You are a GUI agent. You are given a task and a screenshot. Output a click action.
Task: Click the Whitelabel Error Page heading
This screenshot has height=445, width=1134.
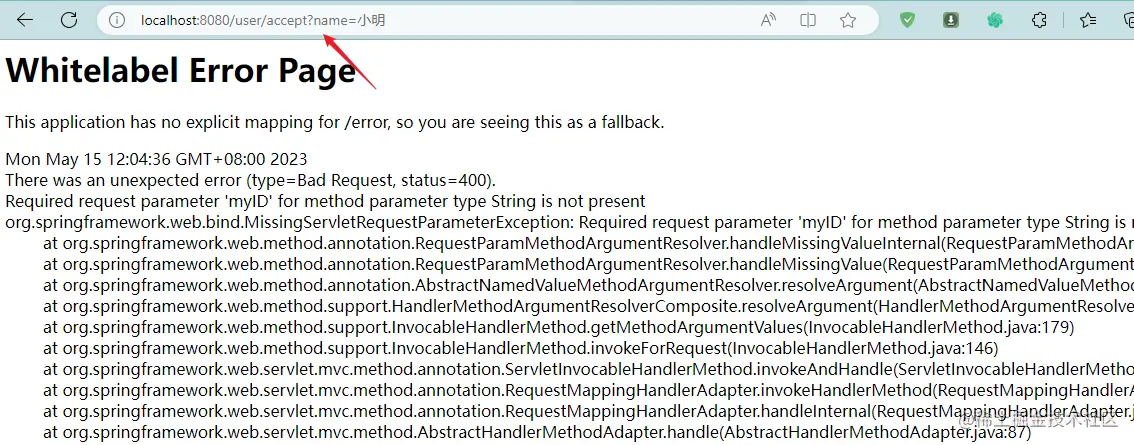pos(181,71)
